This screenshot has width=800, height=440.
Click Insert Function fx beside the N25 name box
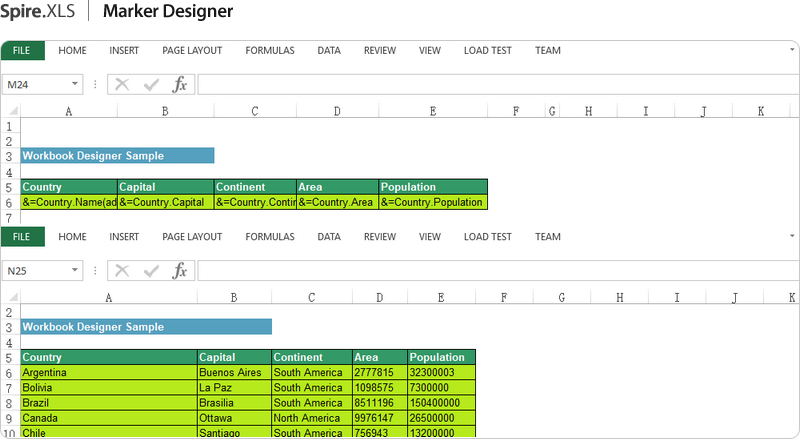point(180,271)
